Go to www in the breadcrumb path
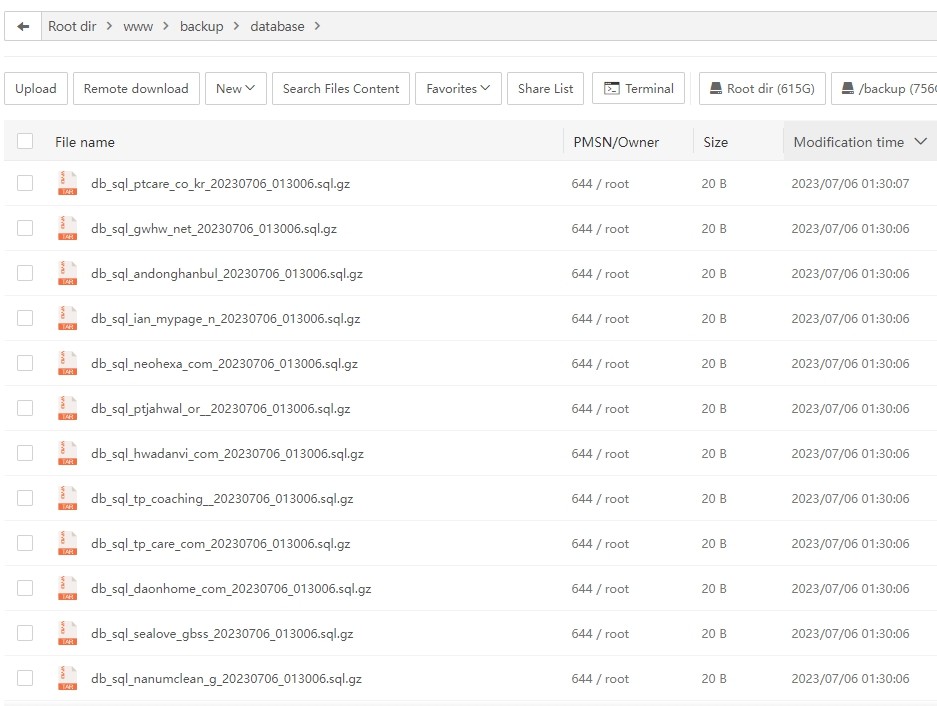 (x=138, y=27)
